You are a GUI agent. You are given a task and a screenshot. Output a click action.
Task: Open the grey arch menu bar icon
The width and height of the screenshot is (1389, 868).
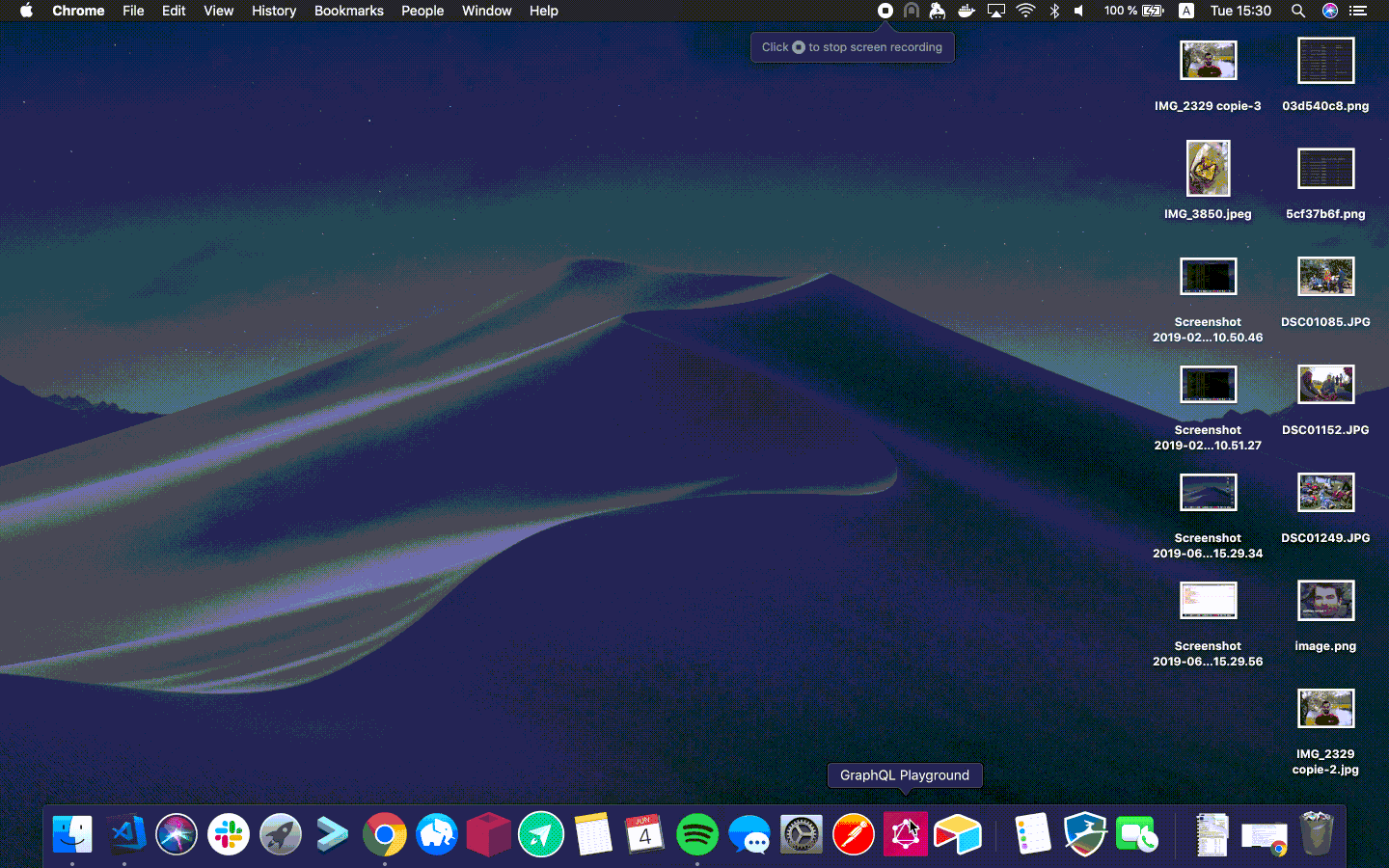912,11
